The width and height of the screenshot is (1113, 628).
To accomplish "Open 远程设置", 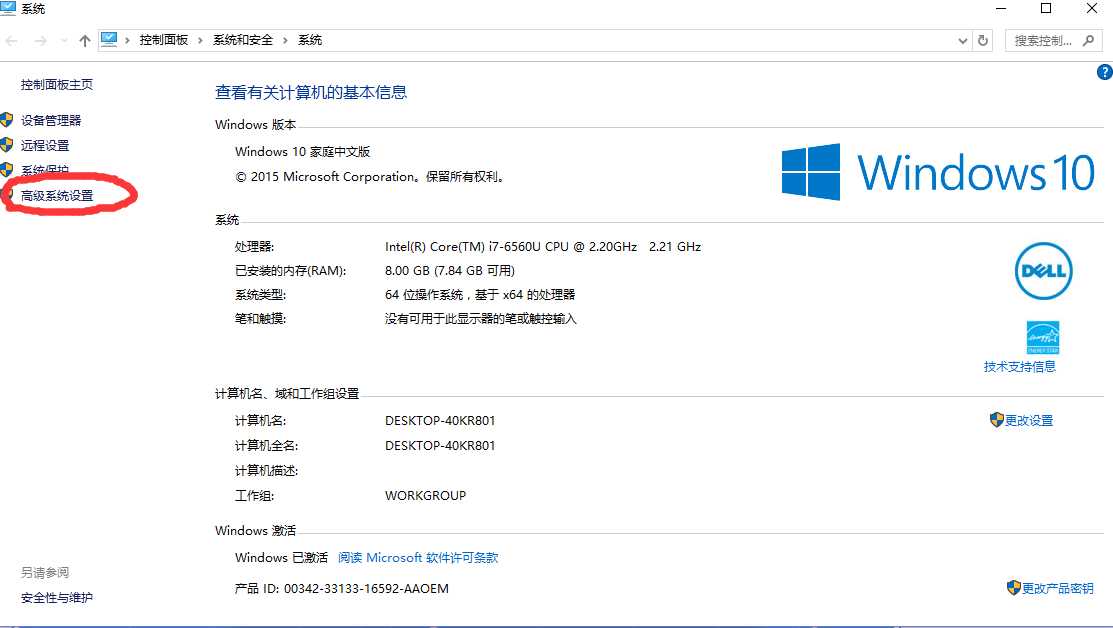I will 45,145.
